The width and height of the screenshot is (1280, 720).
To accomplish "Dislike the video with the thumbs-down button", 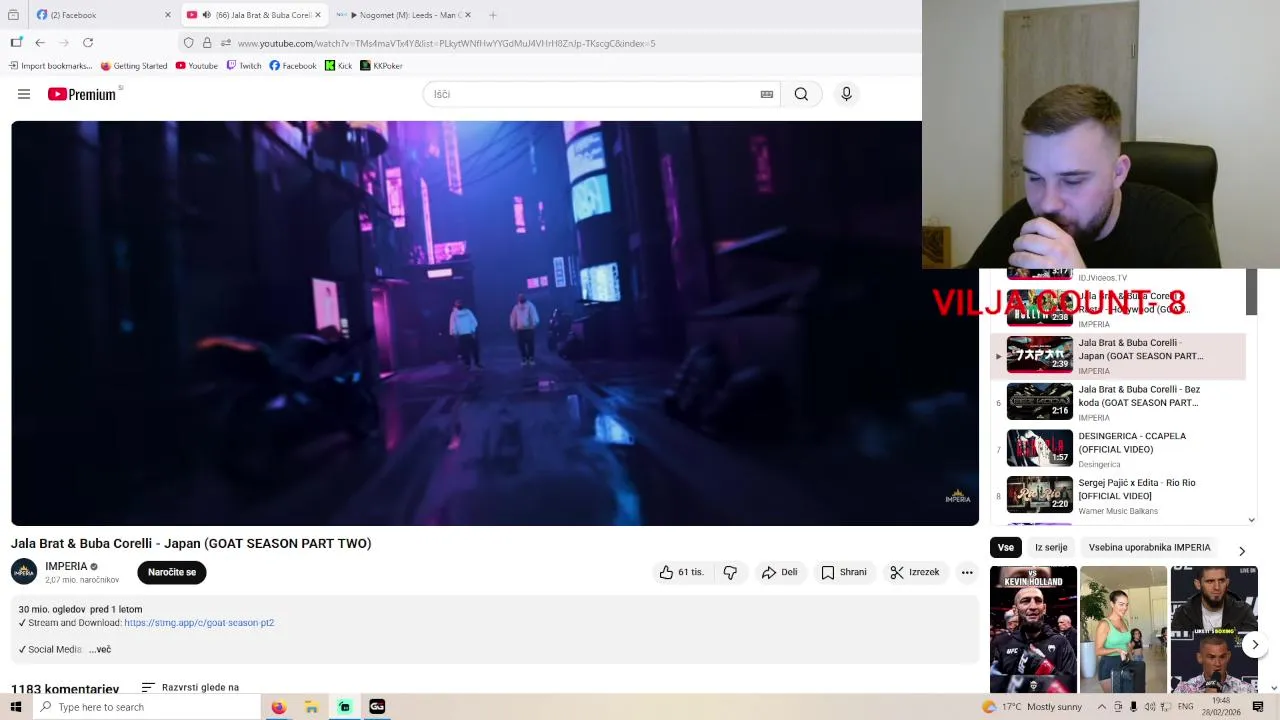I will (730, 572).
